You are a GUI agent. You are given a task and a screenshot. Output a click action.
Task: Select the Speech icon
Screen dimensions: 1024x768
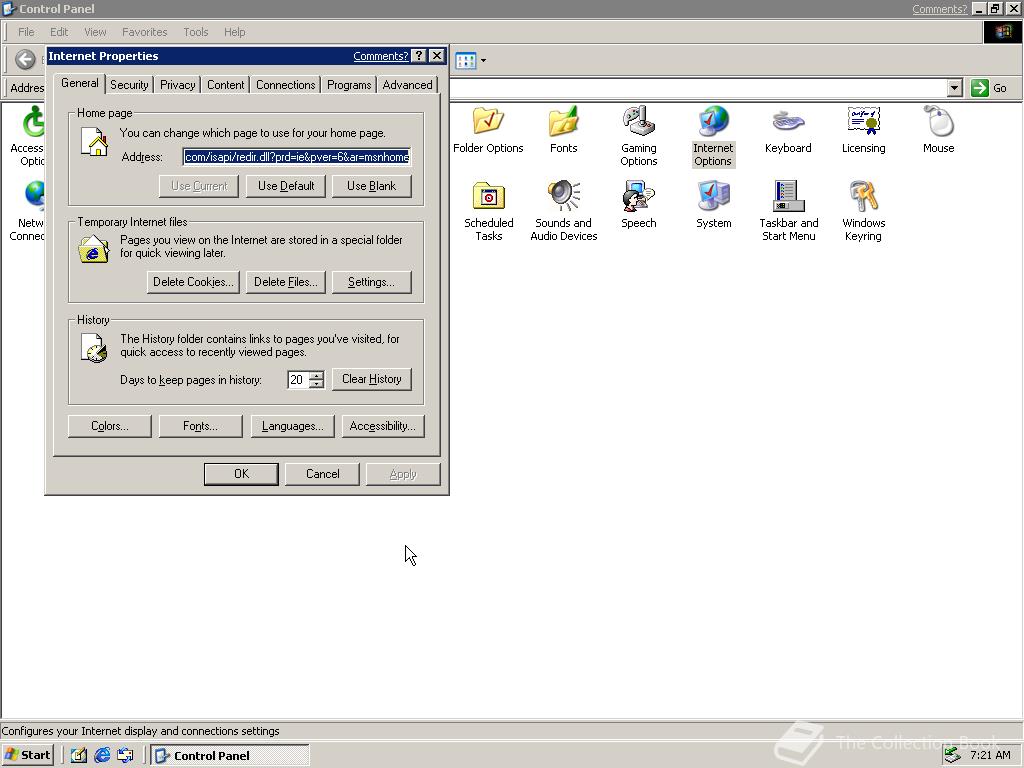(x=638, y=204)
